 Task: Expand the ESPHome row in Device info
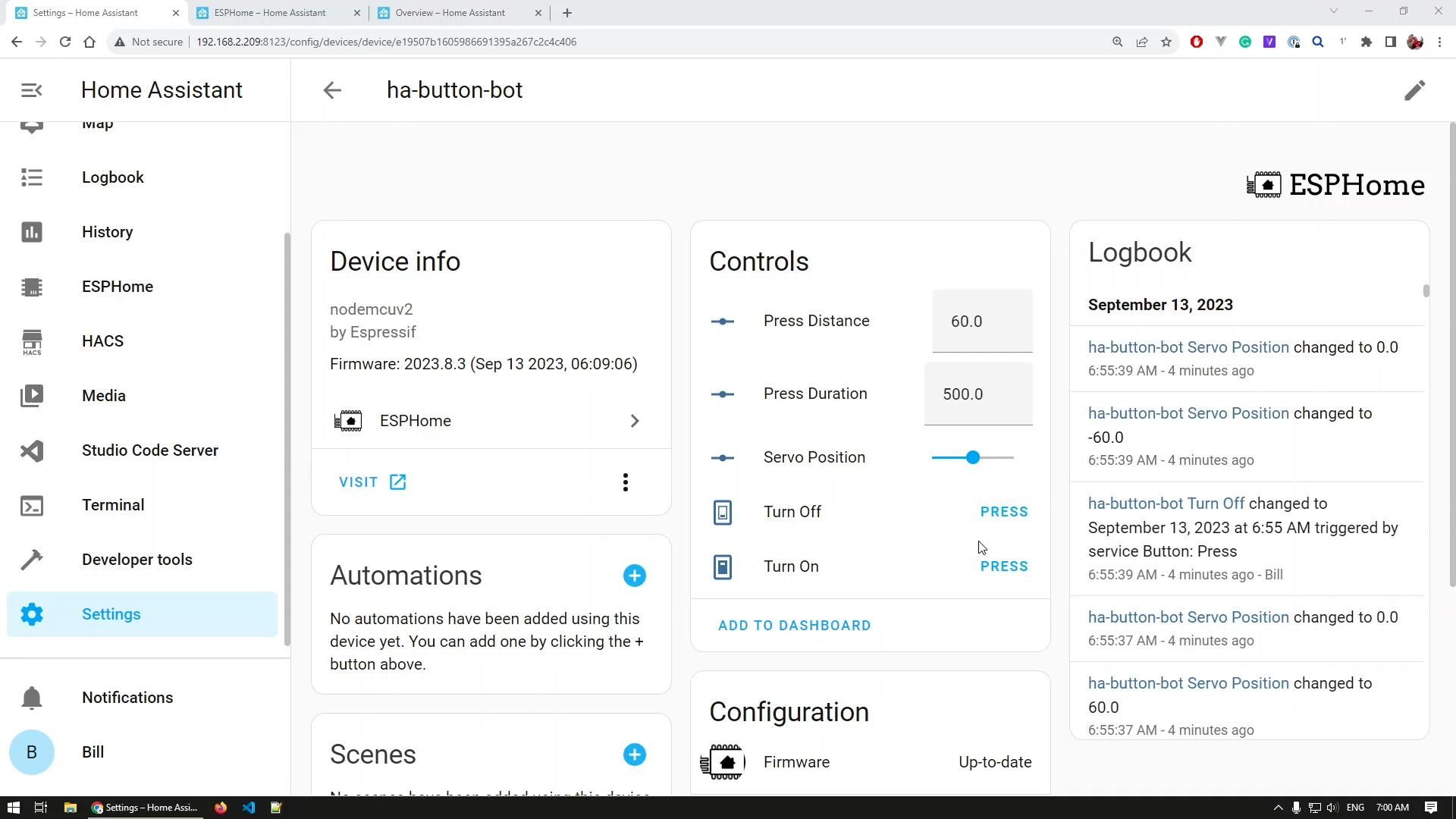tap(635, 421)
